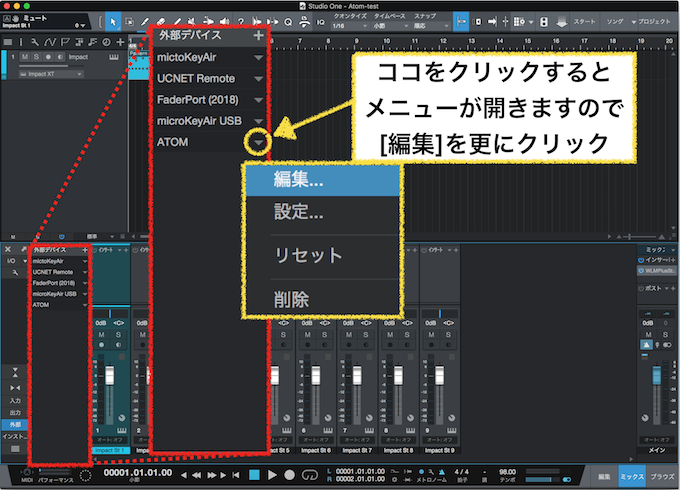Switch to the ミックス view tab

click(632, 477)
